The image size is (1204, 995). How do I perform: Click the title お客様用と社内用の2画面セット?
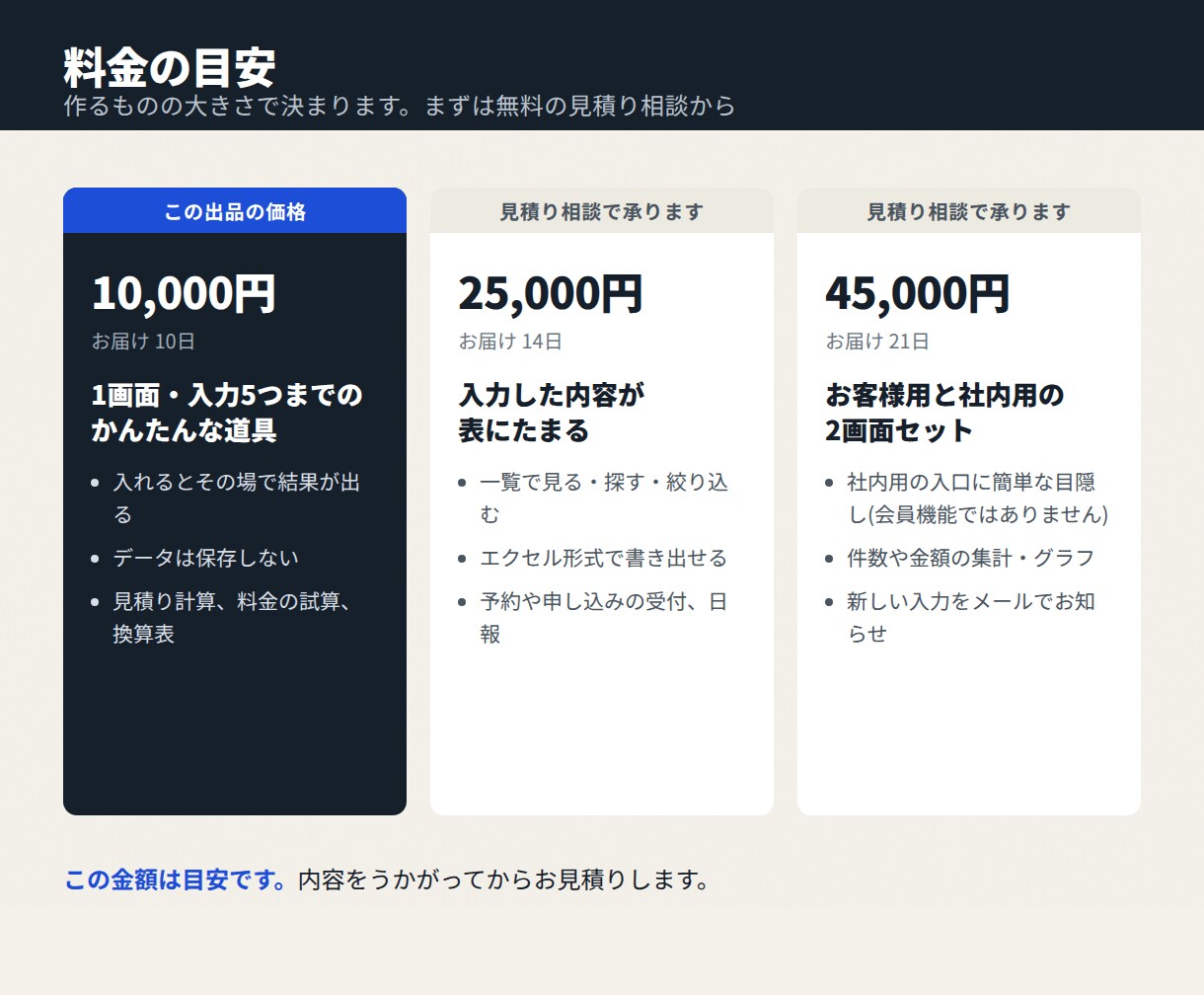tap(945, 413)
